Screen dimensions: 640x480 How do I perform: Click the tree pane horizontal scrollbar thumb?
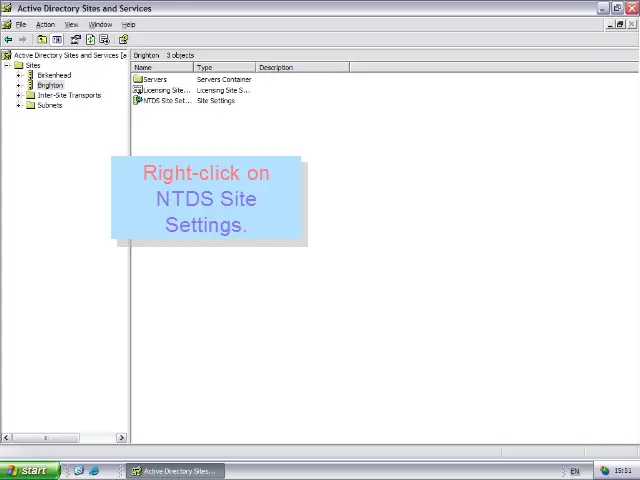[x=46, y=438]
